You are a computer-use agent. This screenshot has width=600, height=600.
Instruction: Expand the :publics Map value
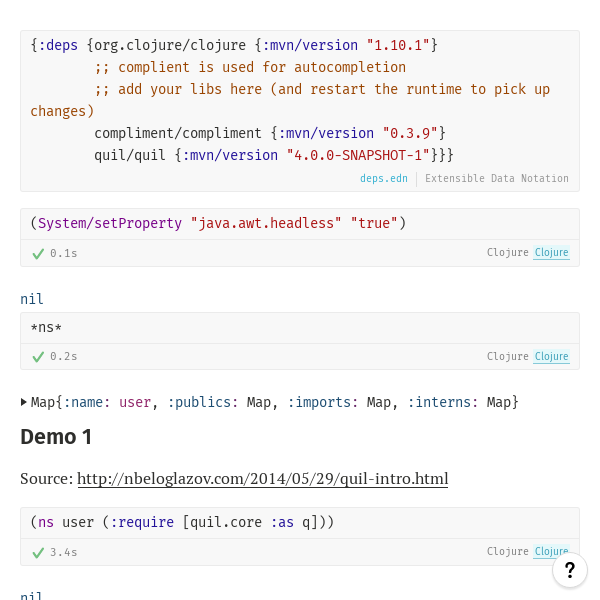259,402
